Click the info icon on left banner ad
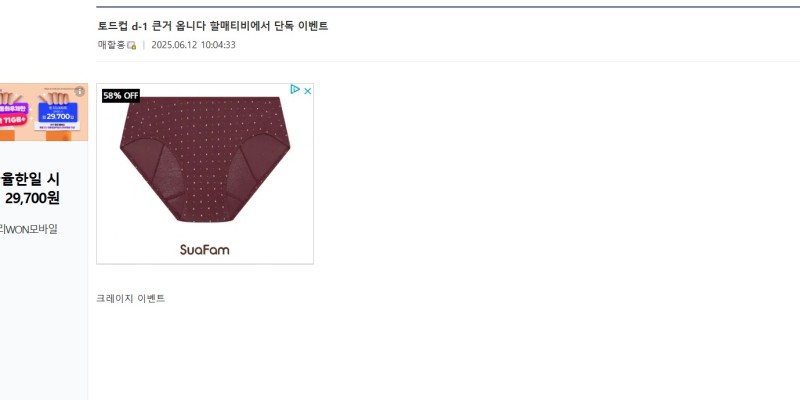 pos(80,92)
